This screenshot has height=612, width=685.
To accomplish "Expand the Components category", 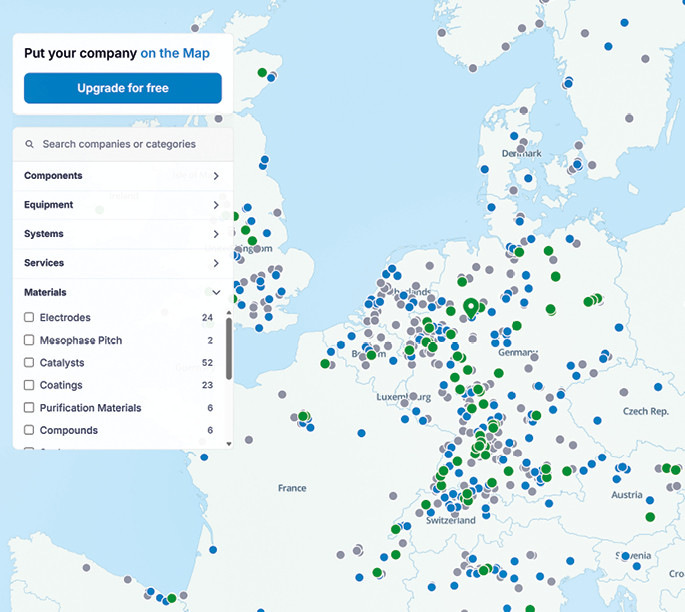I will click(x=216, y=176).
